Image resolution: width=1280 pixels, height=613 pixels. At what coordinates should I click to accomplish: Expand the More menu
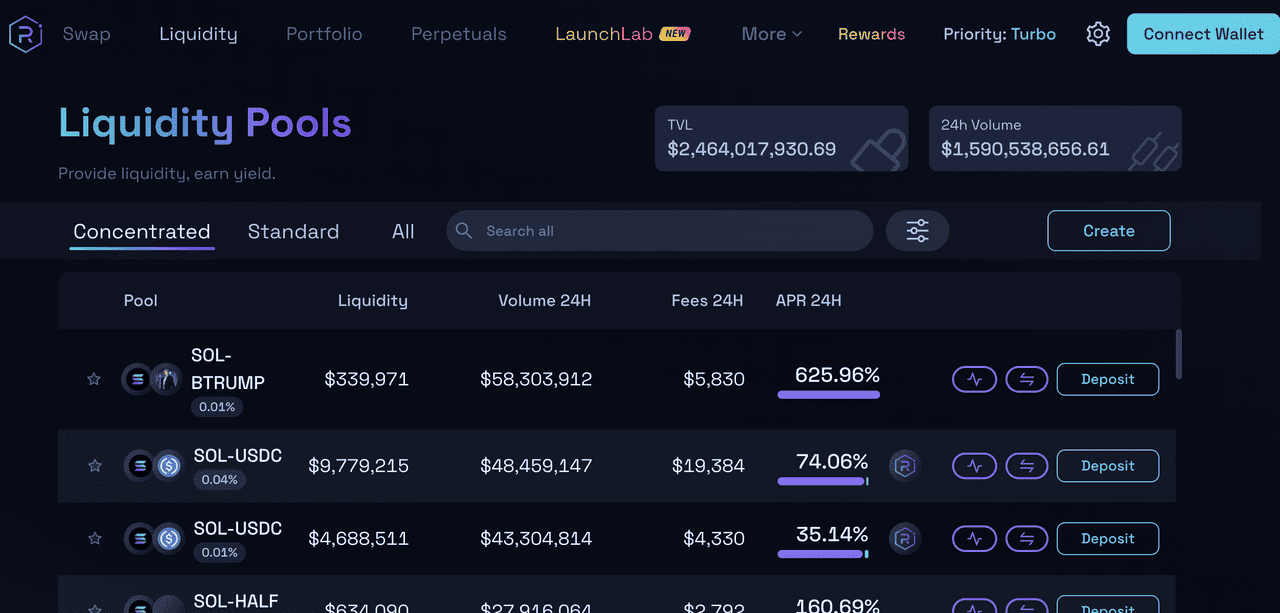point(772,34)
